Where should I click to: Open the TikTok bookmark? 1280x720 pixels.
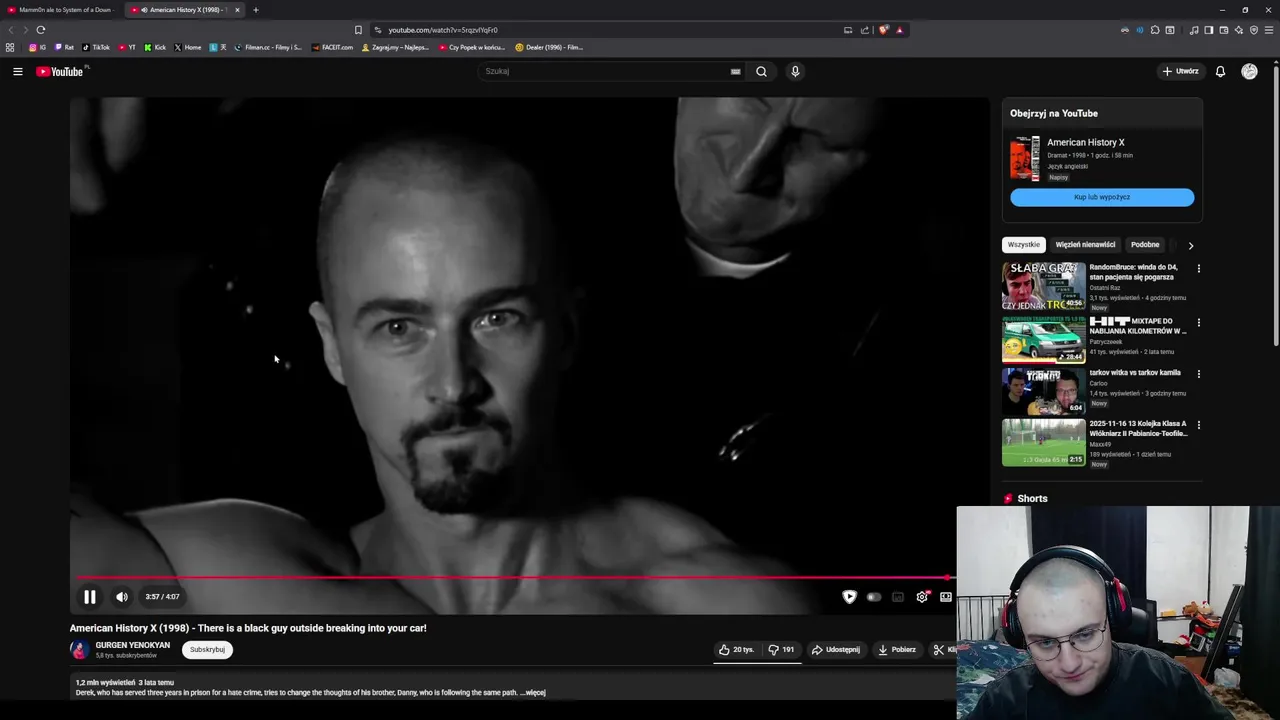click(x=96, y=47)
